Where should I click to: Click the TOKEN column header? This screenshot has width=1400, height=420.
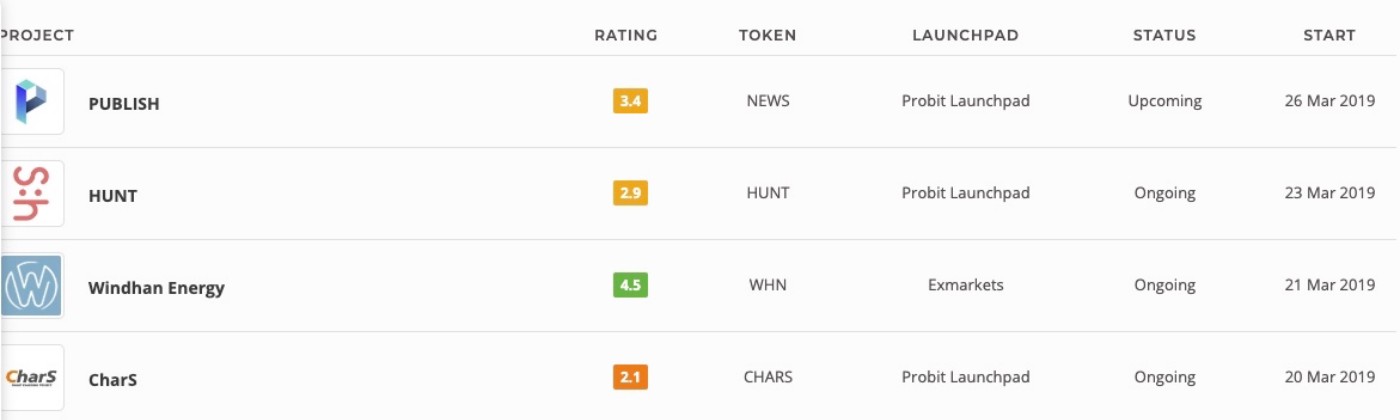pyautogui.click(x=767, y=35)
